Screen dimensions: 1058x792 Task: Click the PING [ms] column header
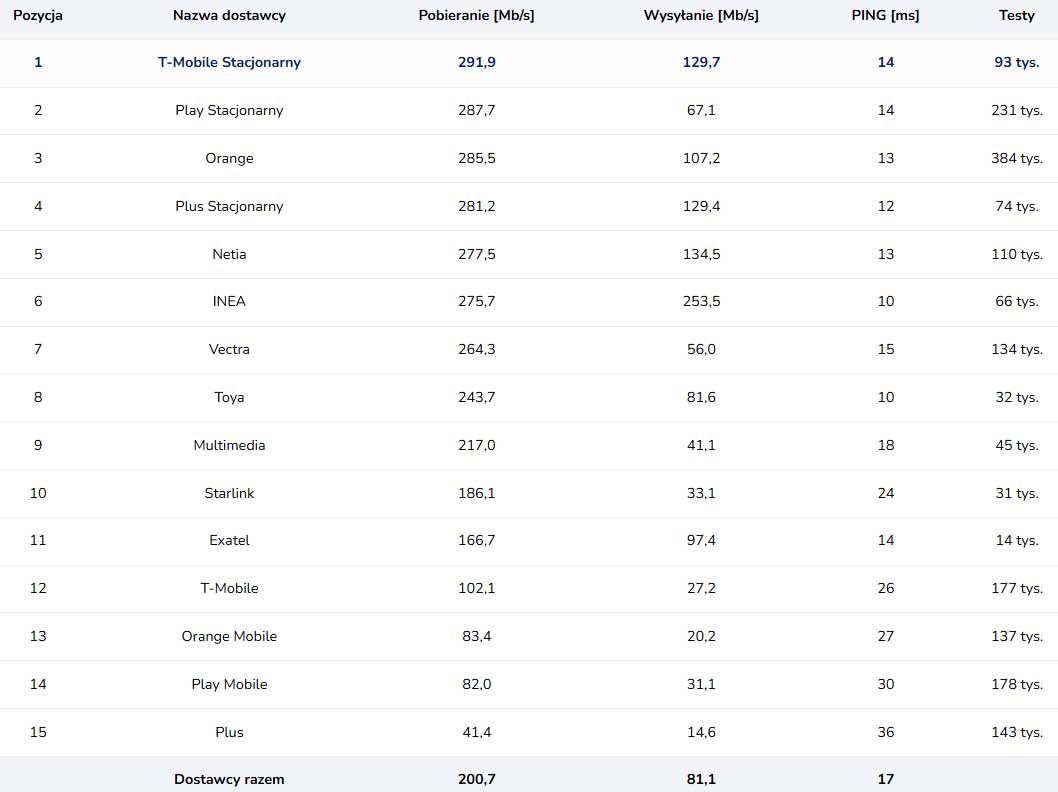(x=886, y=15)
